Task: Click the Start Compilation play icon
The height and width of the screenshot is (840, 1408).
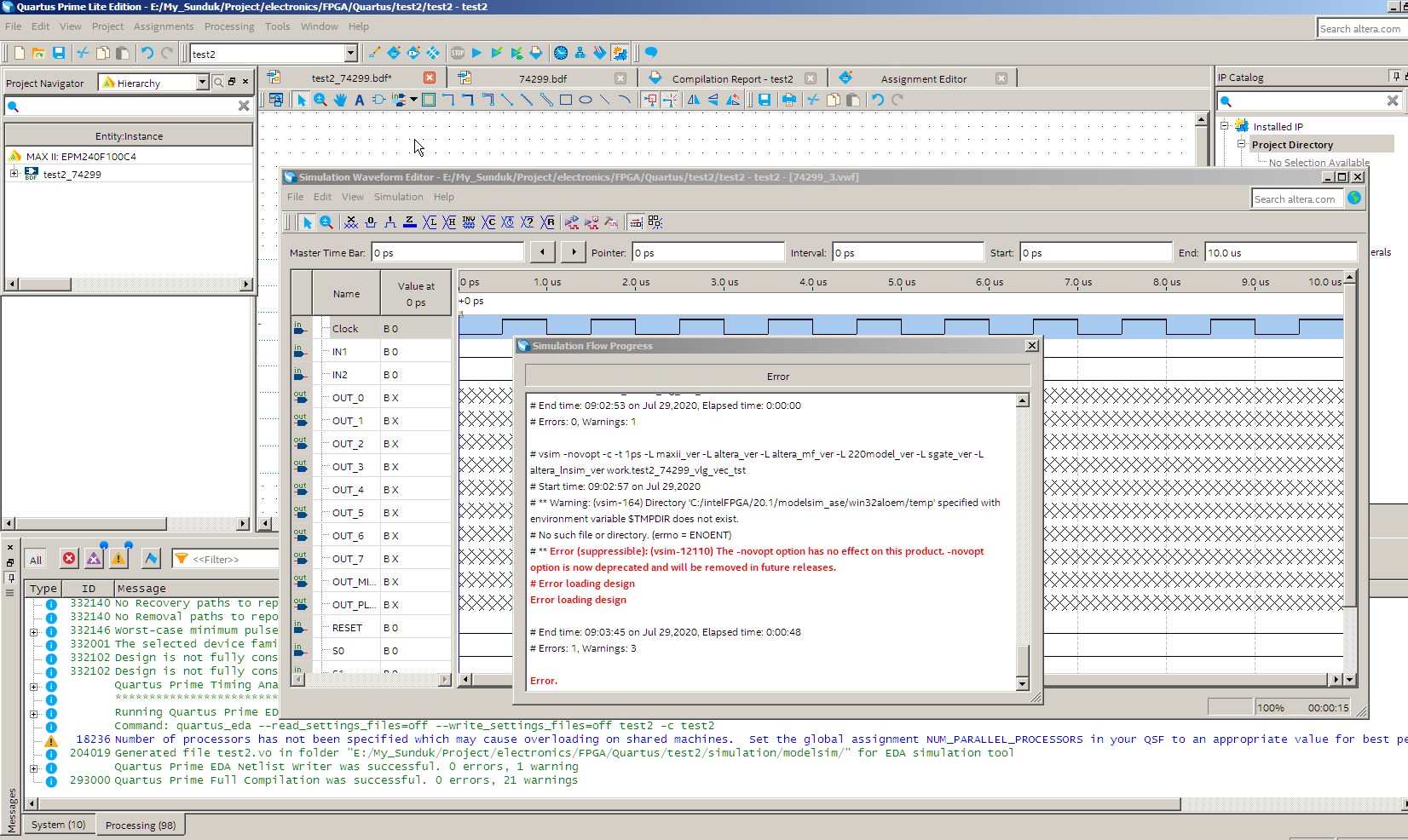Action: (476, 53)
